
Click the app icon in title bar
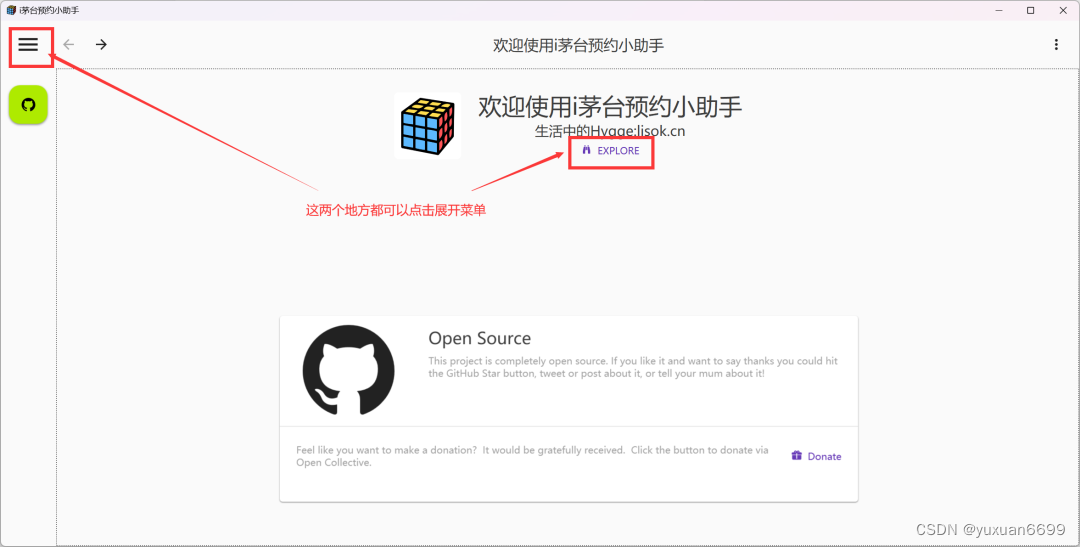click(11, 10)
